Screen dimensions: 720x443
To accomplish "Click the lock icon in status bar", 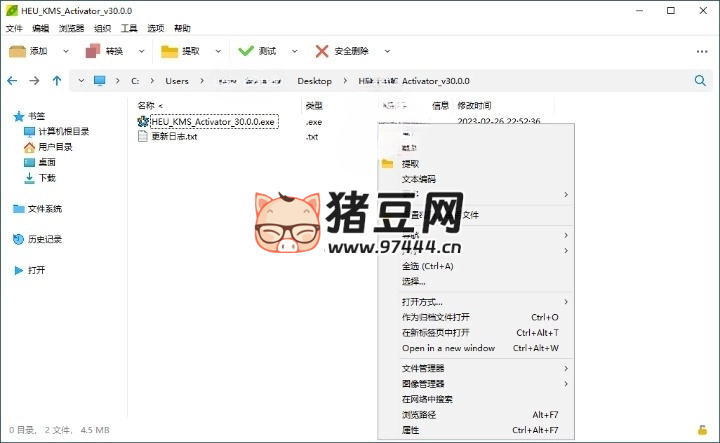I will [702, 430].
